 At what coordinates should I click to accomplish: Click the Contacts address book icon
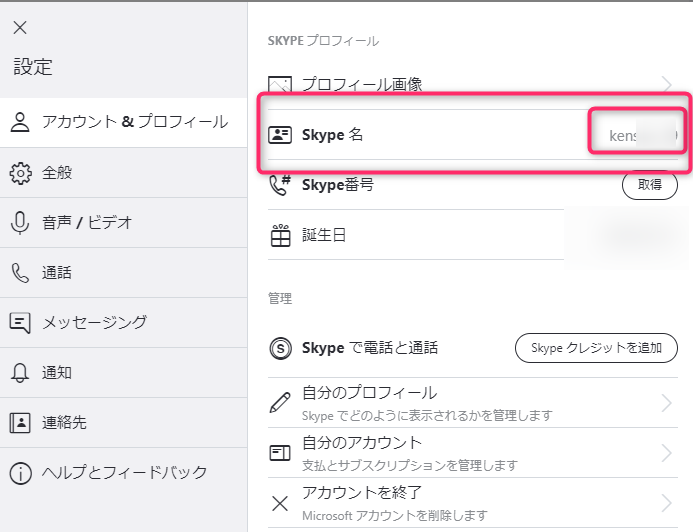[x=19, y=422]
